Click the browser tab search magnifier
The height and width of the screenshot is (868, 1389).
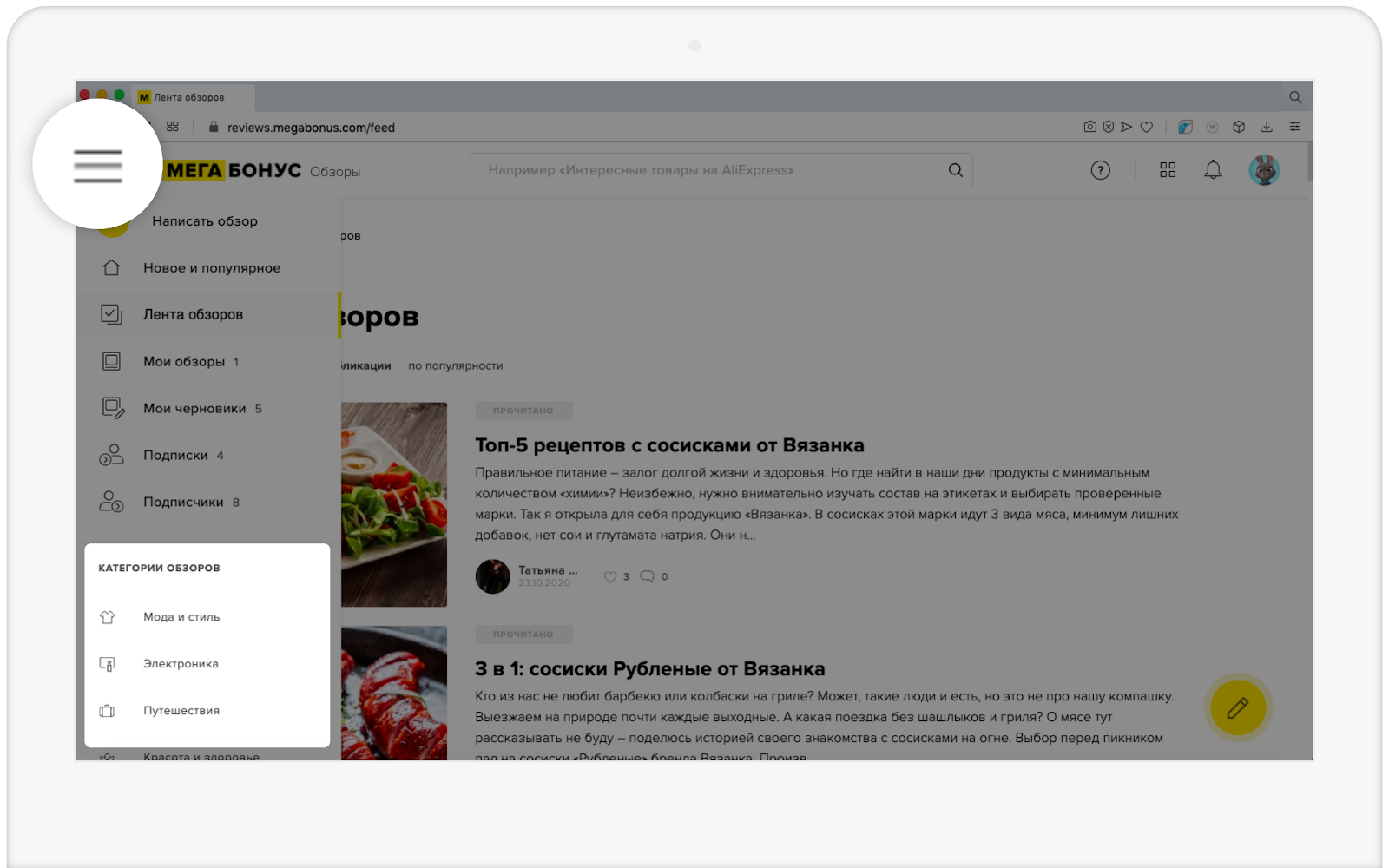click(x=1295, y=97)
